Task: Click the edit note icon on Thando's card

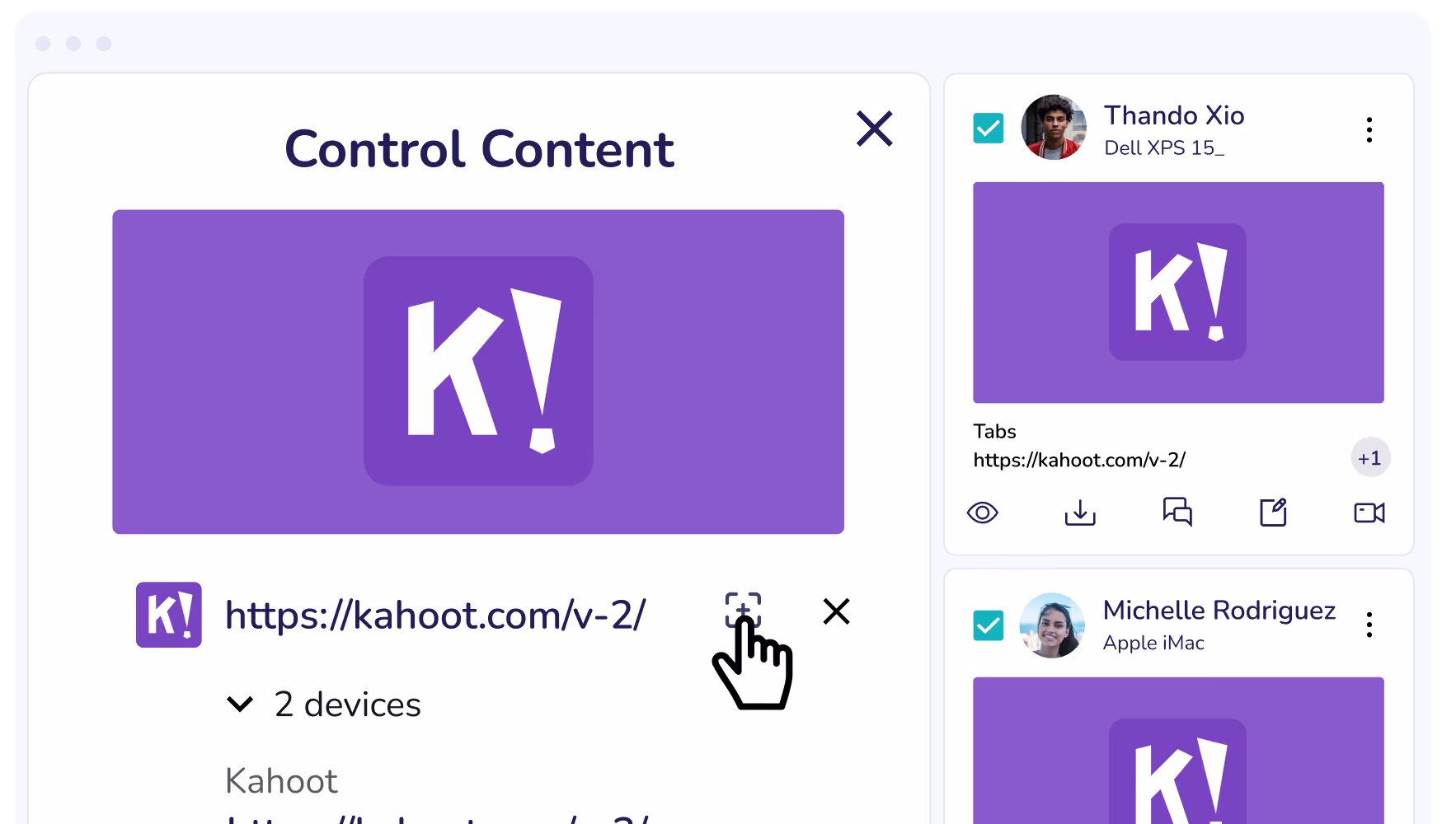Action: point(1274,512)
